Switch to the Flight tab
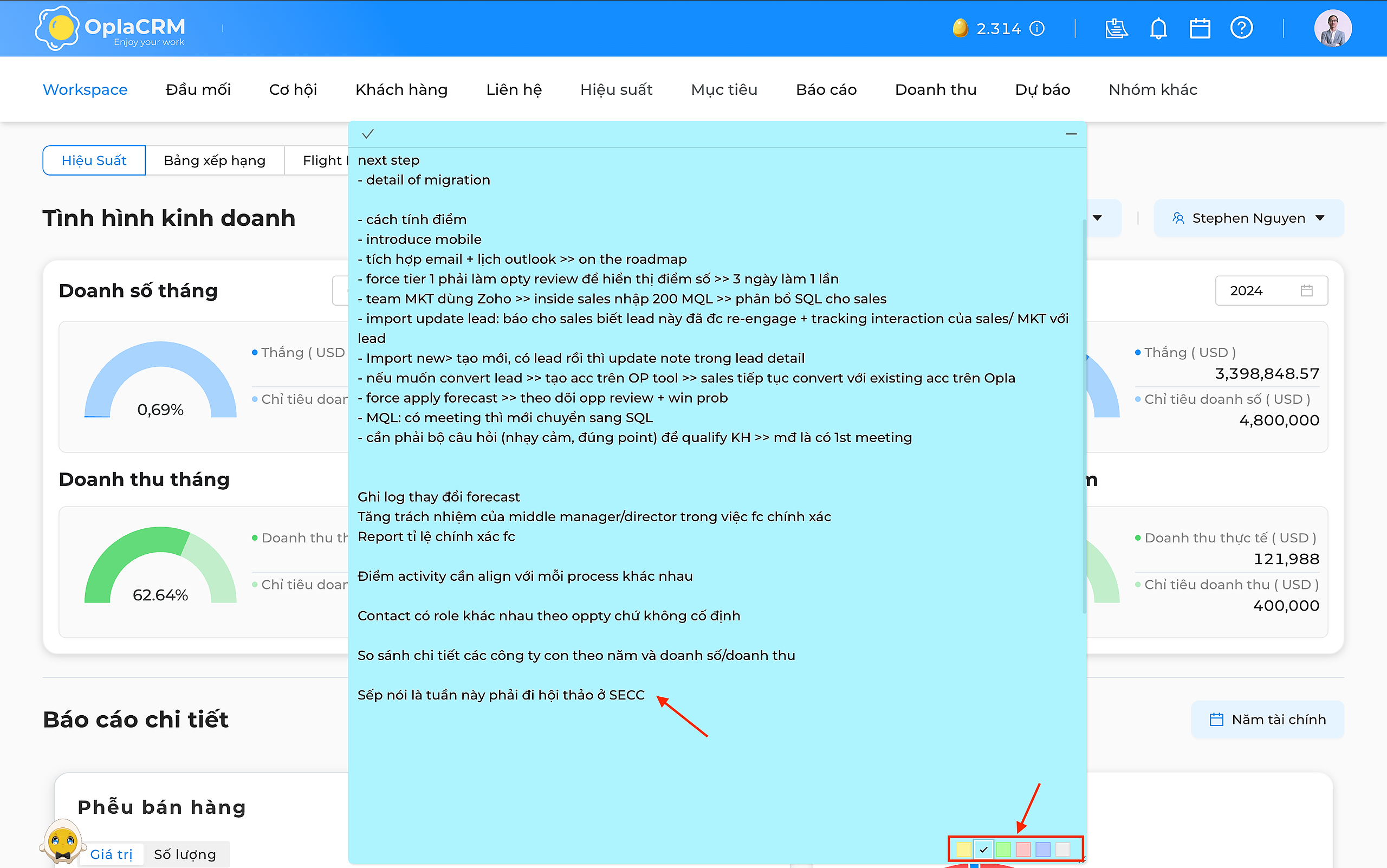Image resolution: width=1387 pixels, height=868 pixels. tap(317, 160)
